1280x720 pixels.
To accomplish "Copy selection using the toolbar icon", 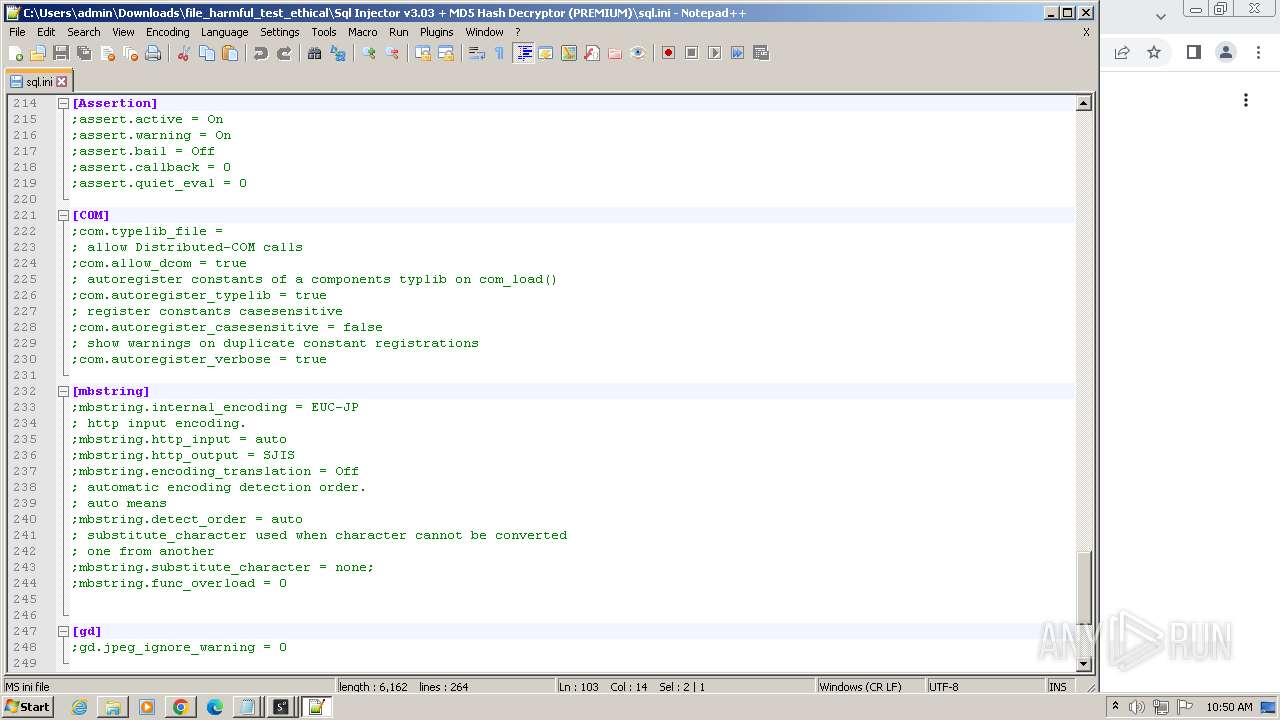I will [x=207, y=53].
